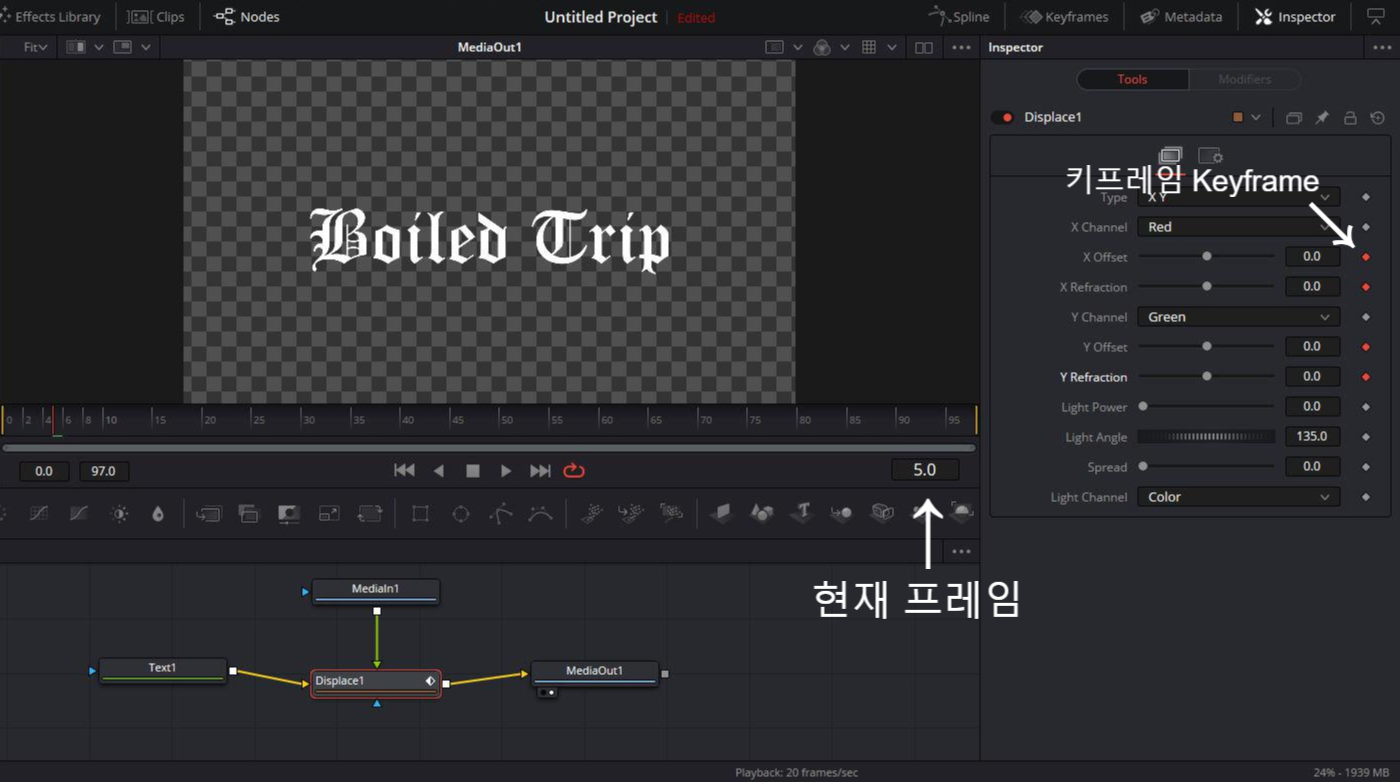Pin the Displace1 inspector controls
This screenshot has width=1400, height=782.
click(1322, 118)
